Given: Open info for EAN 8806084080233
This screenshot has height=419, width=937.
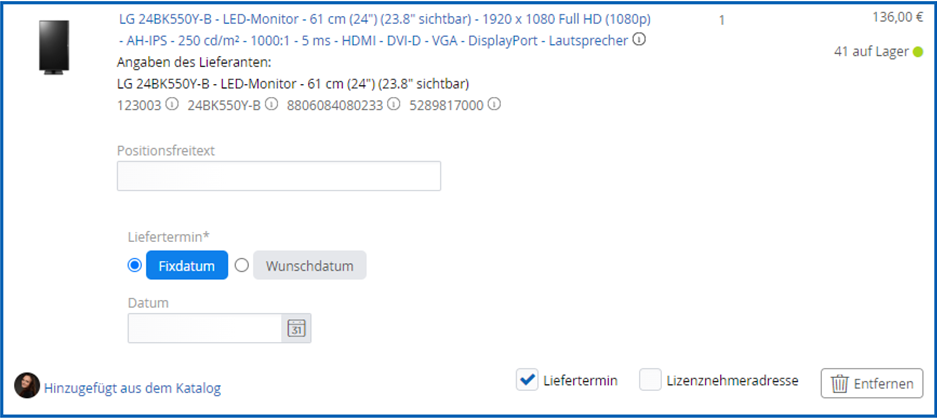Looking at the screenshot, I should (x=394, y=104).
